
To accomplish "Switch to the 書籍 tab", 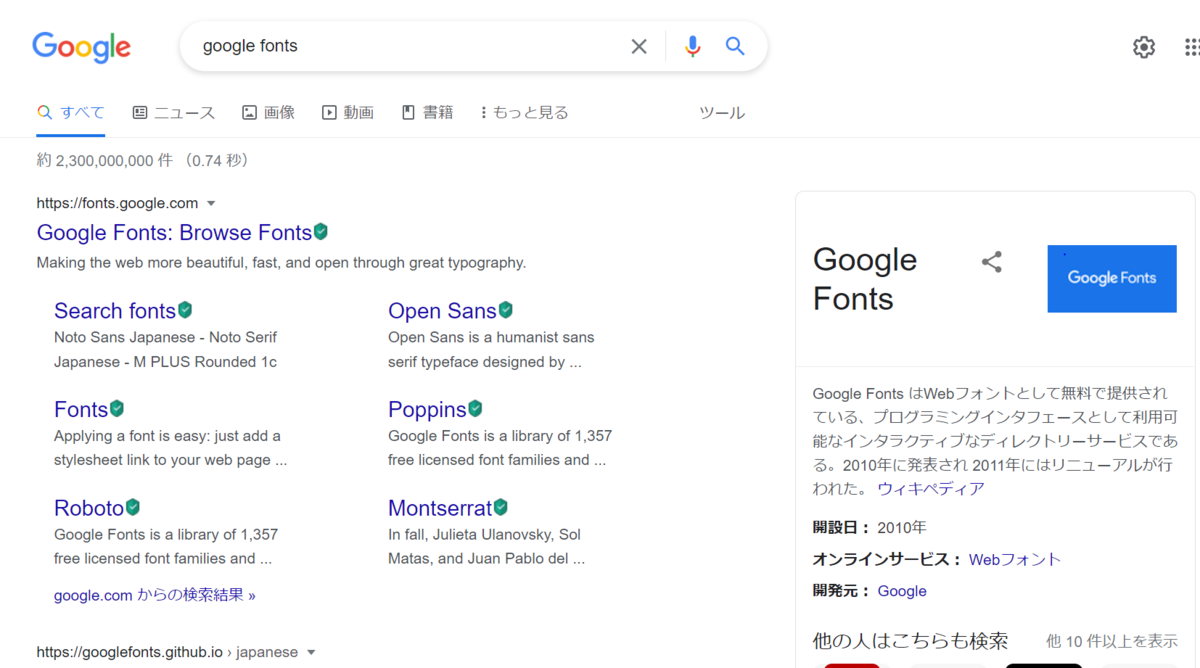I will click(x=427, y=112).
